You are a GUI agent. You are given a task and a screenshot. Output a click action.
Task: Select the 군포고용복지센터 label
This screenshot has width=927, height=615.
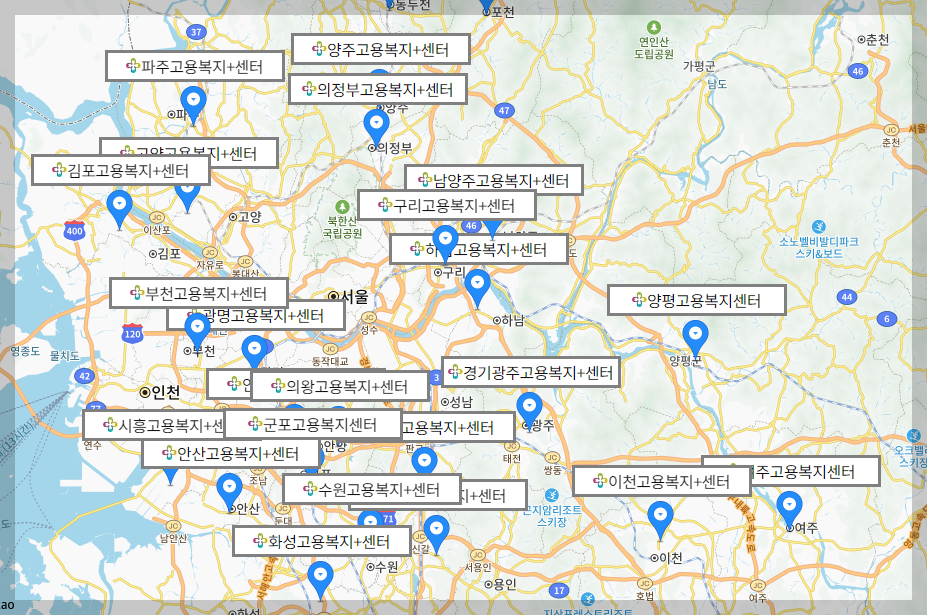(313, 424)
